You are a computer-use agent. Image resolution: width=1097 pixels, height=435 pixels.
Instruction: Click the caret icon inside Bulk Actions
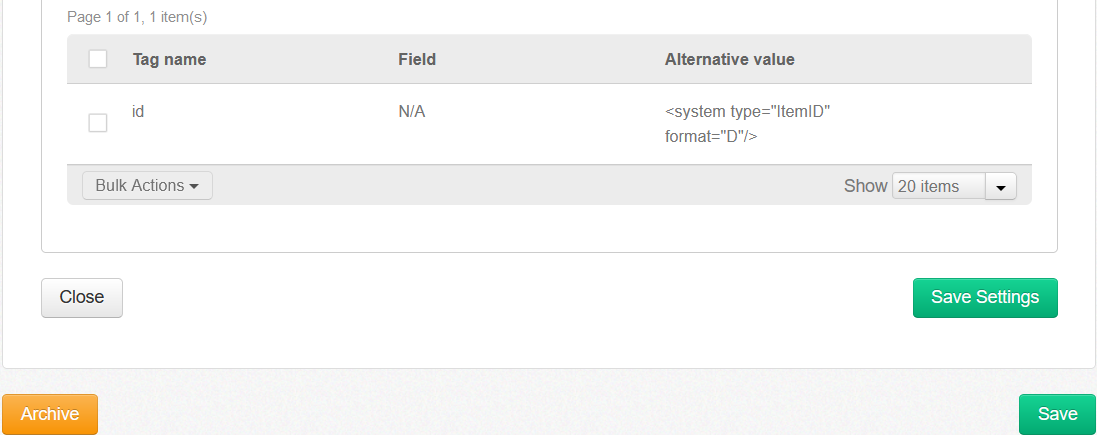pos(194,187)
